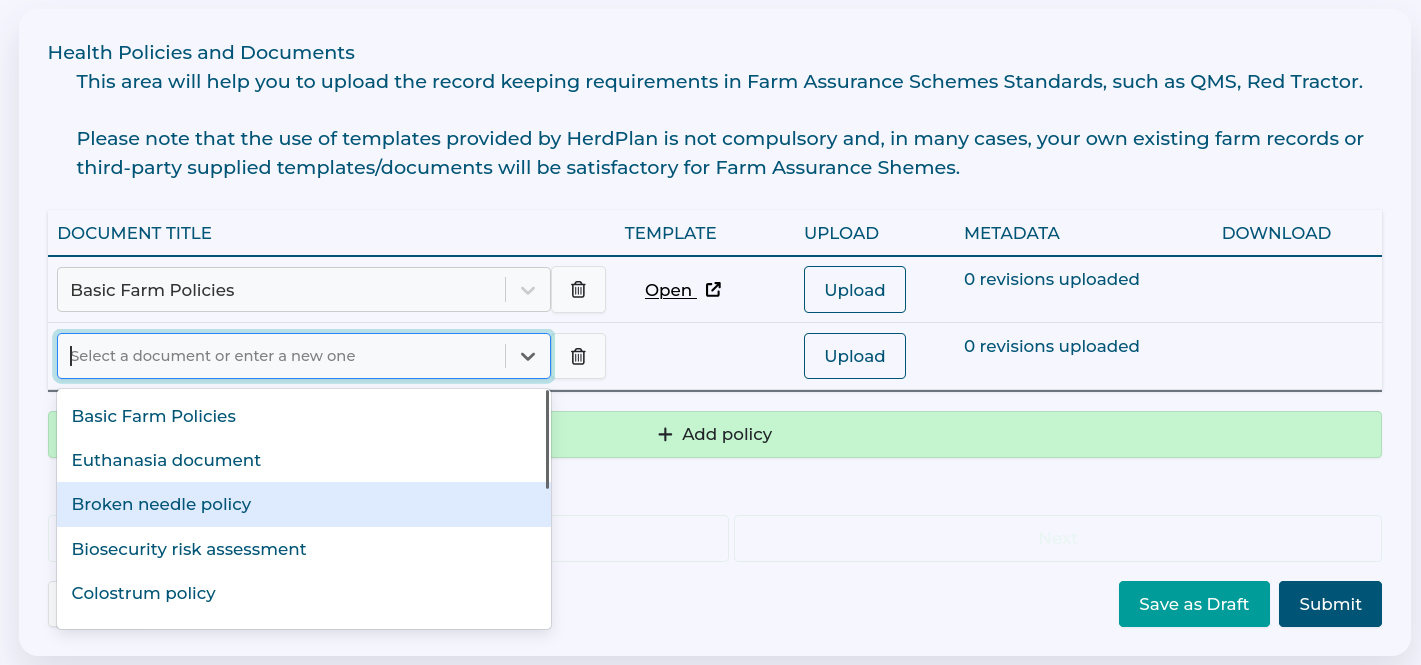1421x665 pixels.
Task: Open the Basic Farm Policies template link
Action: pyautogui.click(x=669, y=290)
